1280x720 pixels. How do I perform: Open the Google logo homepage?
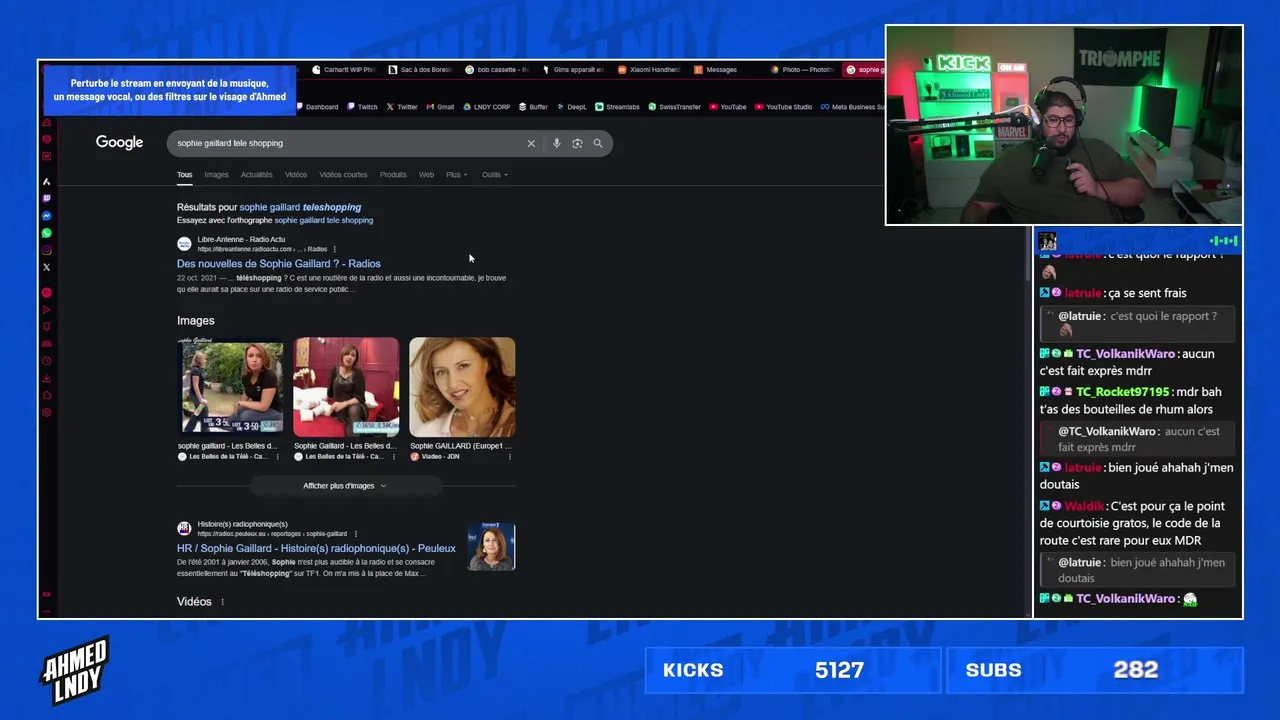[x=120, y=143]
